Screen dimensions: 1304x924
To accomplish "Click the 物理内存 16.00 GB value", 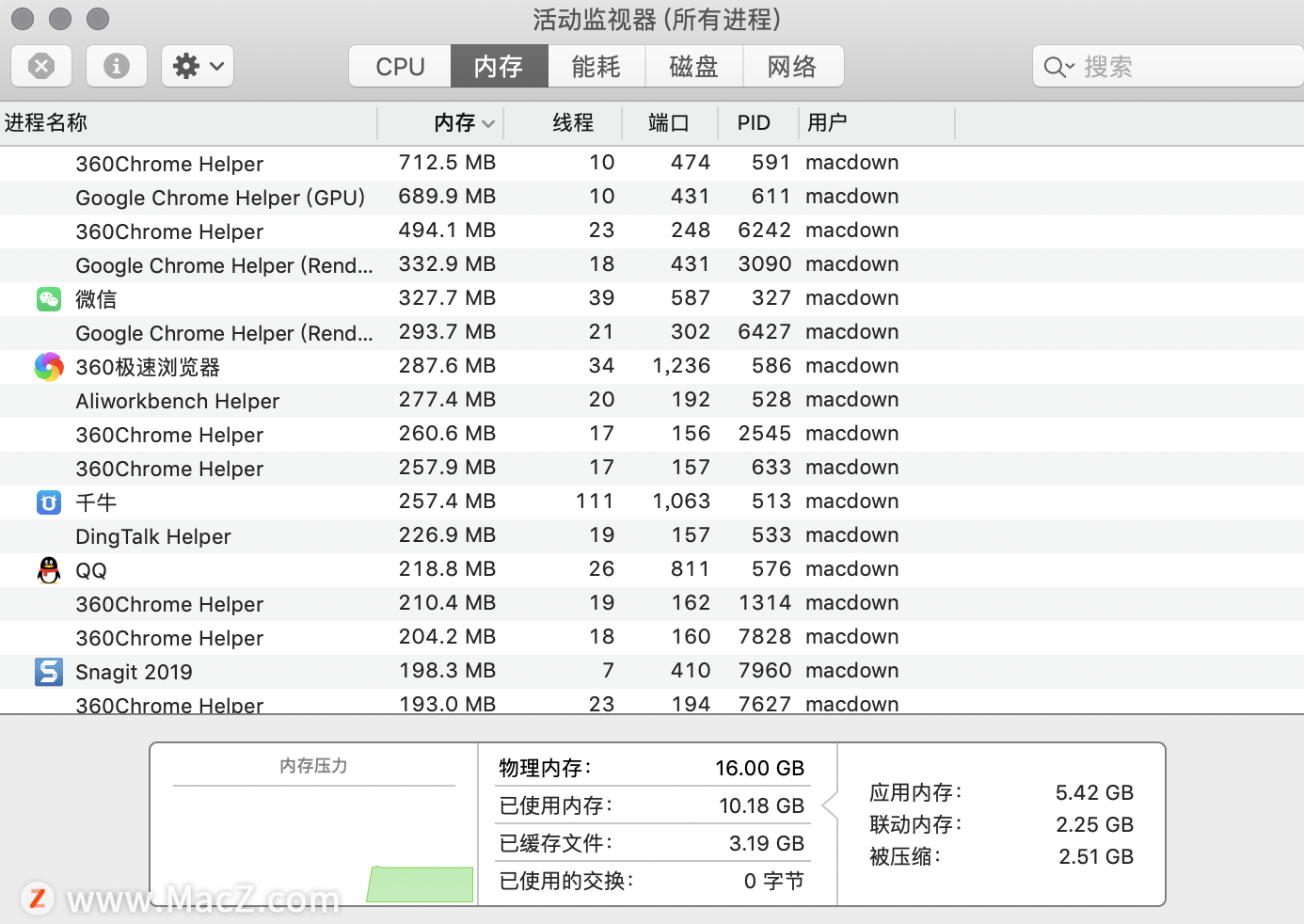I will pyautogui.click(x=759, y=768).
